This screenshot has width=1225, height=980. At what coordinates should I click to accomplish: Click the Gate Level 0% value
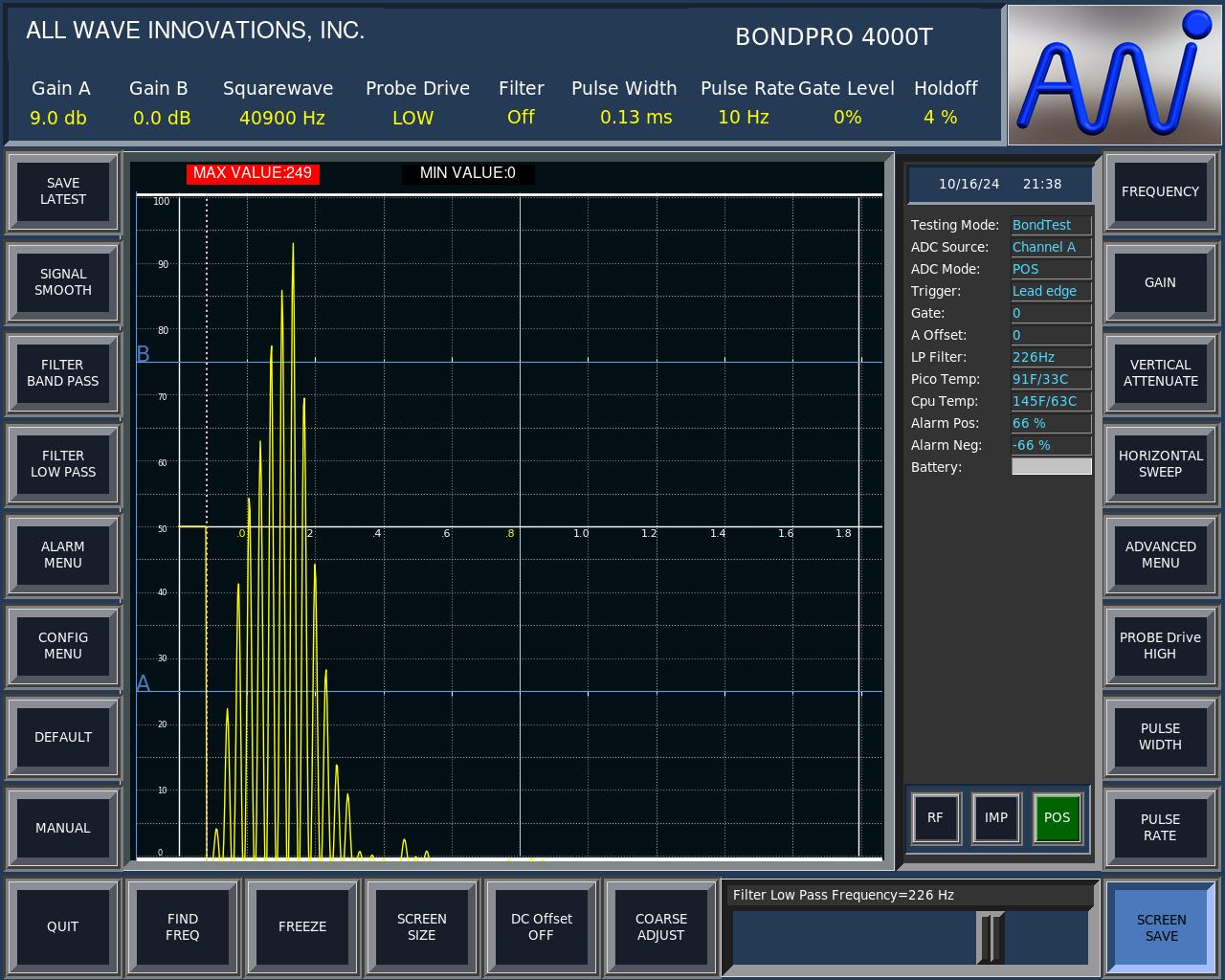coord(848,117)
